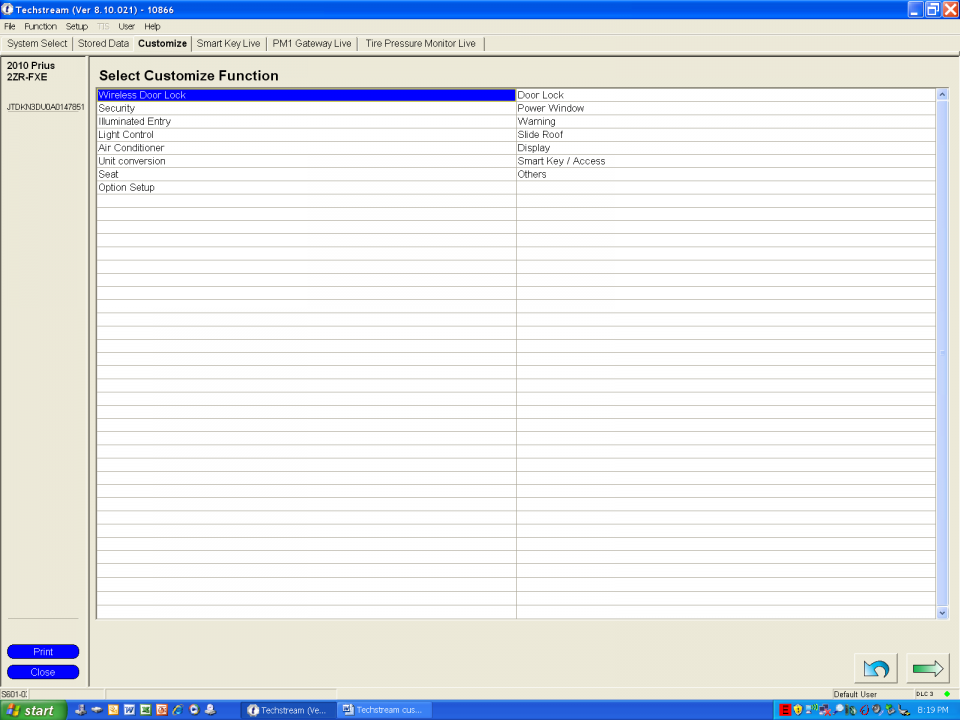The height and width of the screenshot is (720, 960).
Task: Switch to the Stored Data tab
Action: (103, 44)
